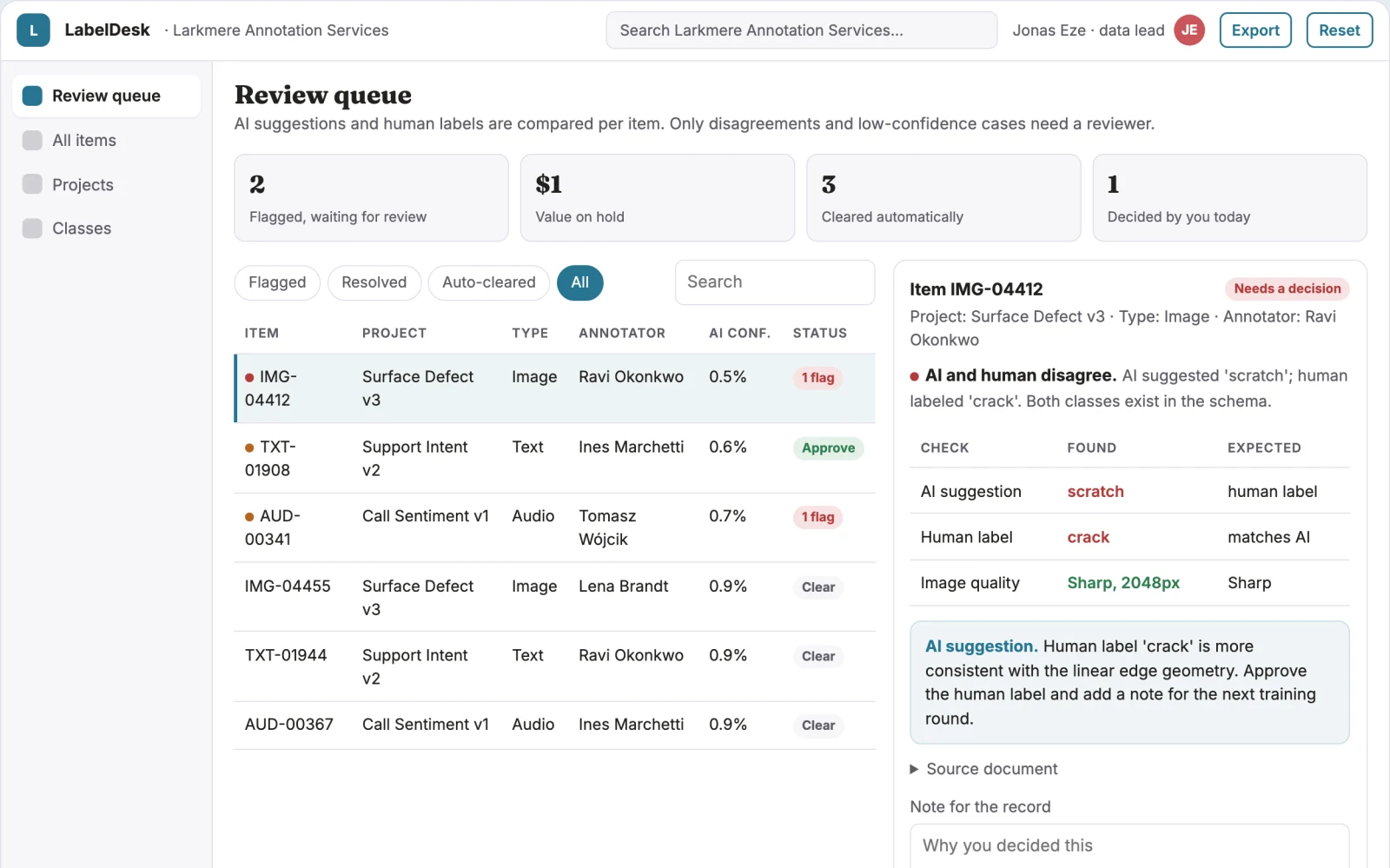
Task: Click the queue table Search field
Action: (x=775, y=282)
